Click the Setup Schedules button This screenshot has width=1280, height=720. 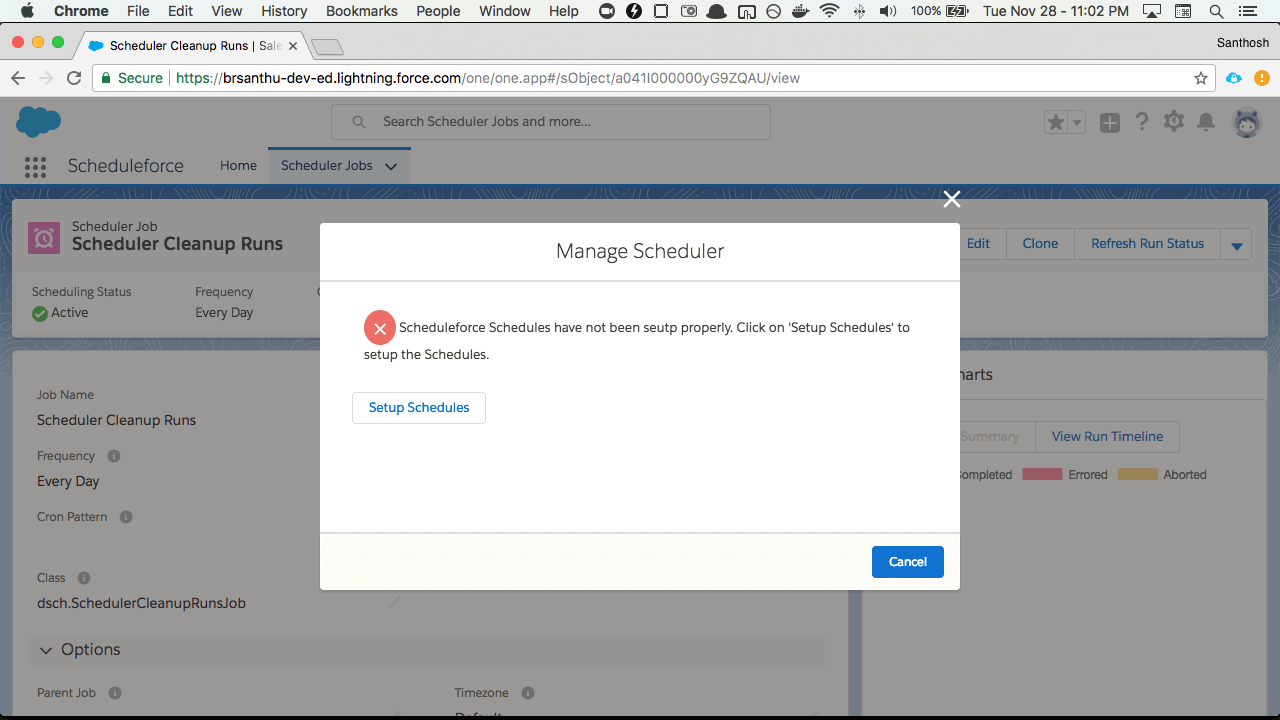[x=418, y=408]
